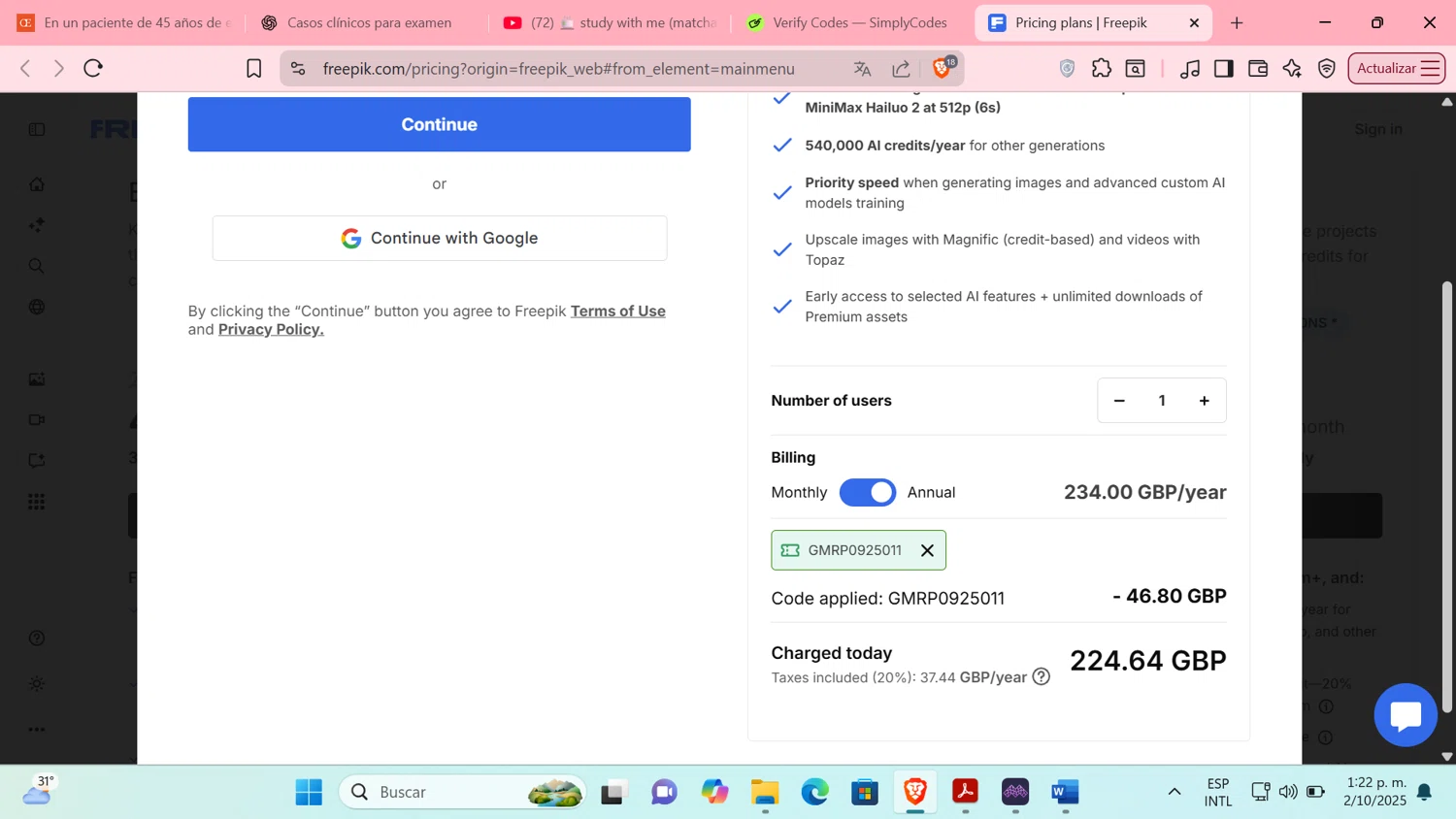Close the Pricing plans Freepik tab

pyautogui.click(x=1194, y=22)
